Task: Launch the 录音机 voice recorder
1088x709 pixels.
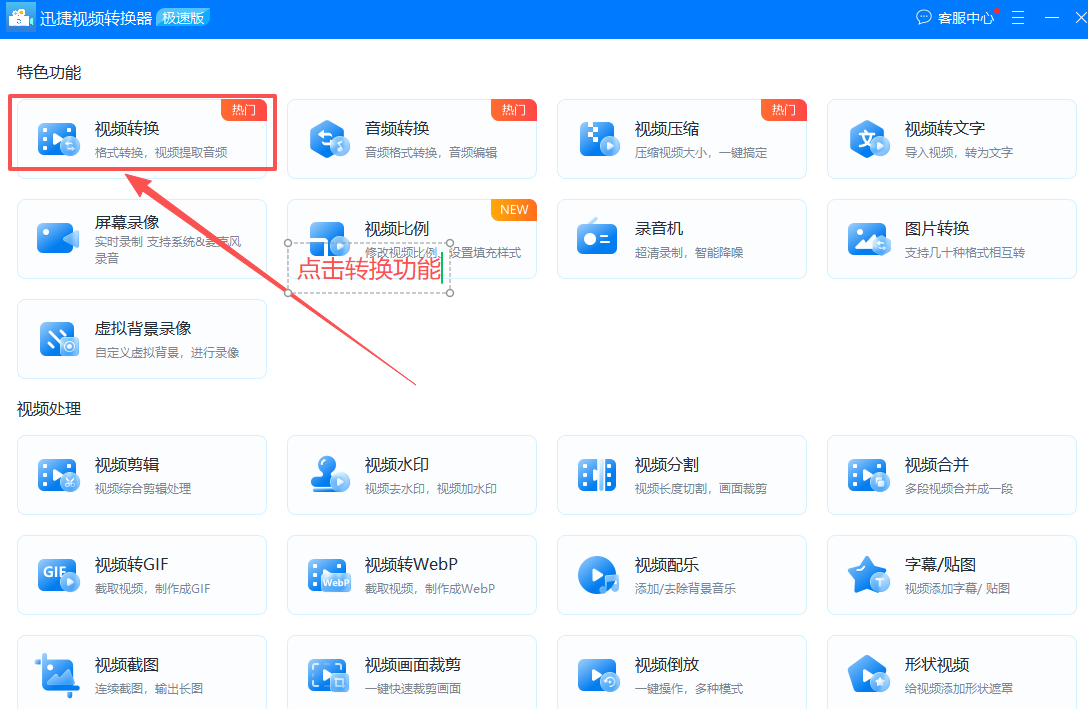Action: click(x=681, y=238)
